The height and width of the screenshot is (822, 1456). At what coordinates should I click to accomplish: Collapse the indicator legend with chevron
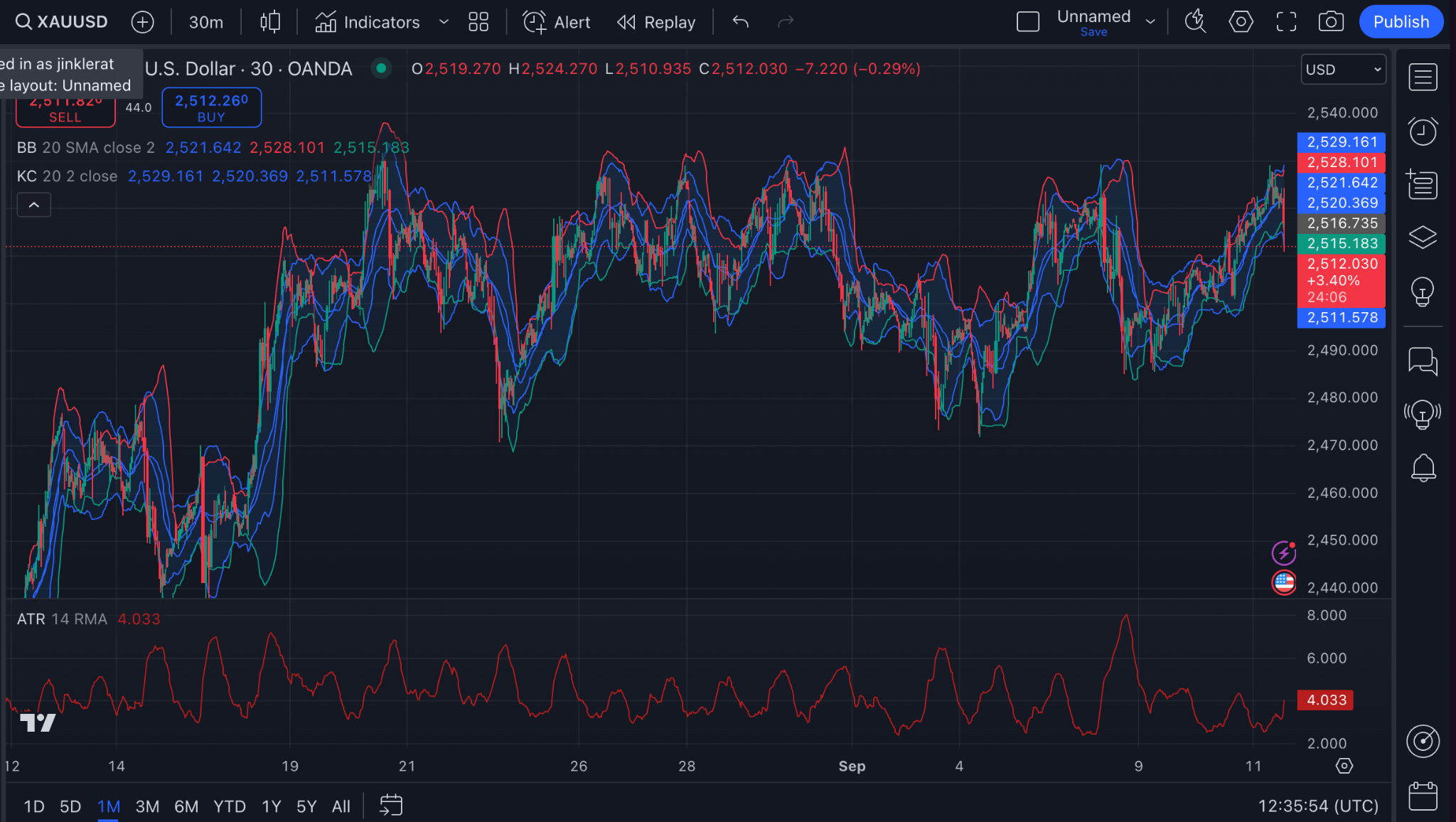click(34, 205)
